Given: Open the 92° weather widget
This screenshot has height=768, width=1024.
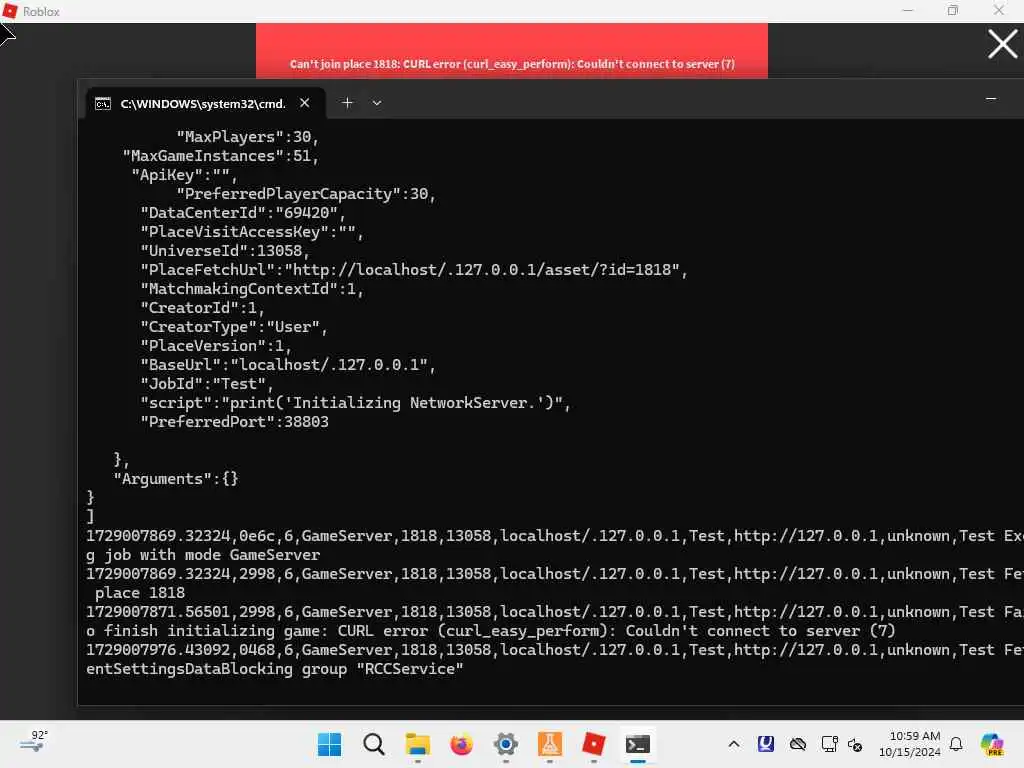Looking at the screenshot, I should [34, 743].
